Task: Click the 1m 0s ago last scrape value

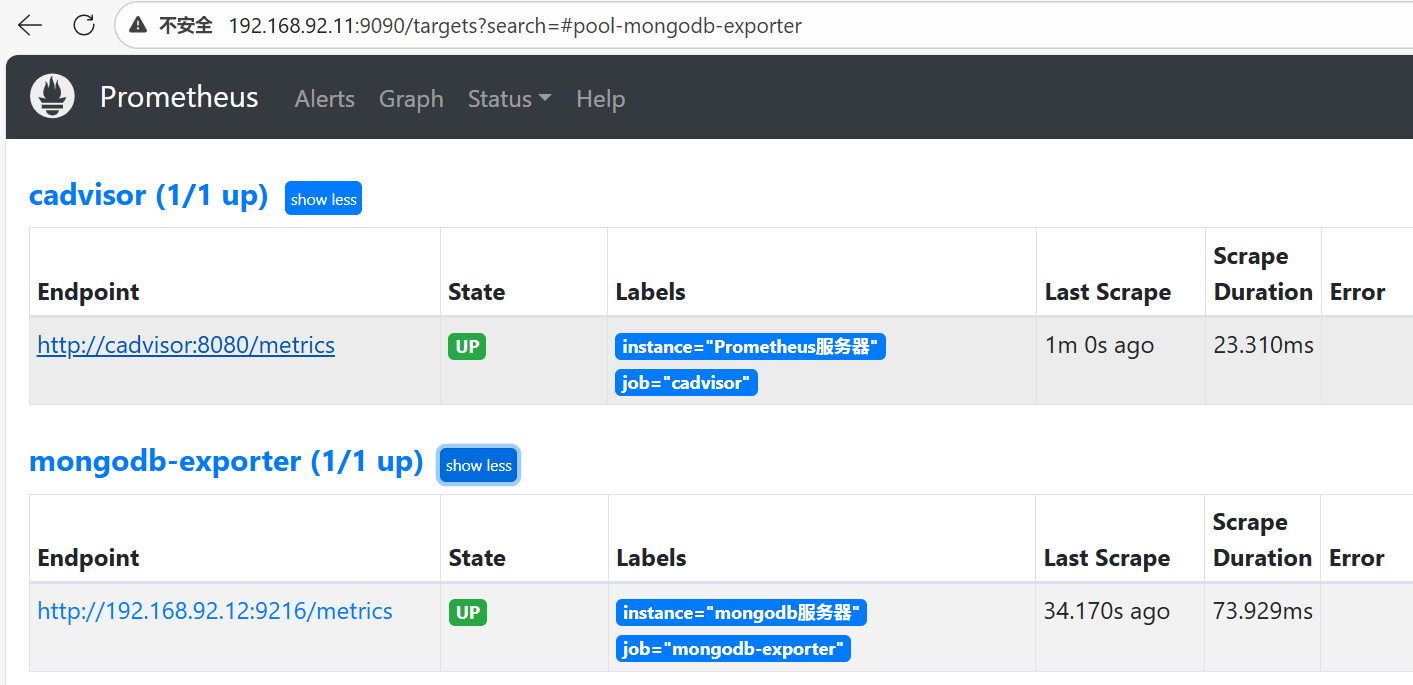Action: tap(1099, 345)
